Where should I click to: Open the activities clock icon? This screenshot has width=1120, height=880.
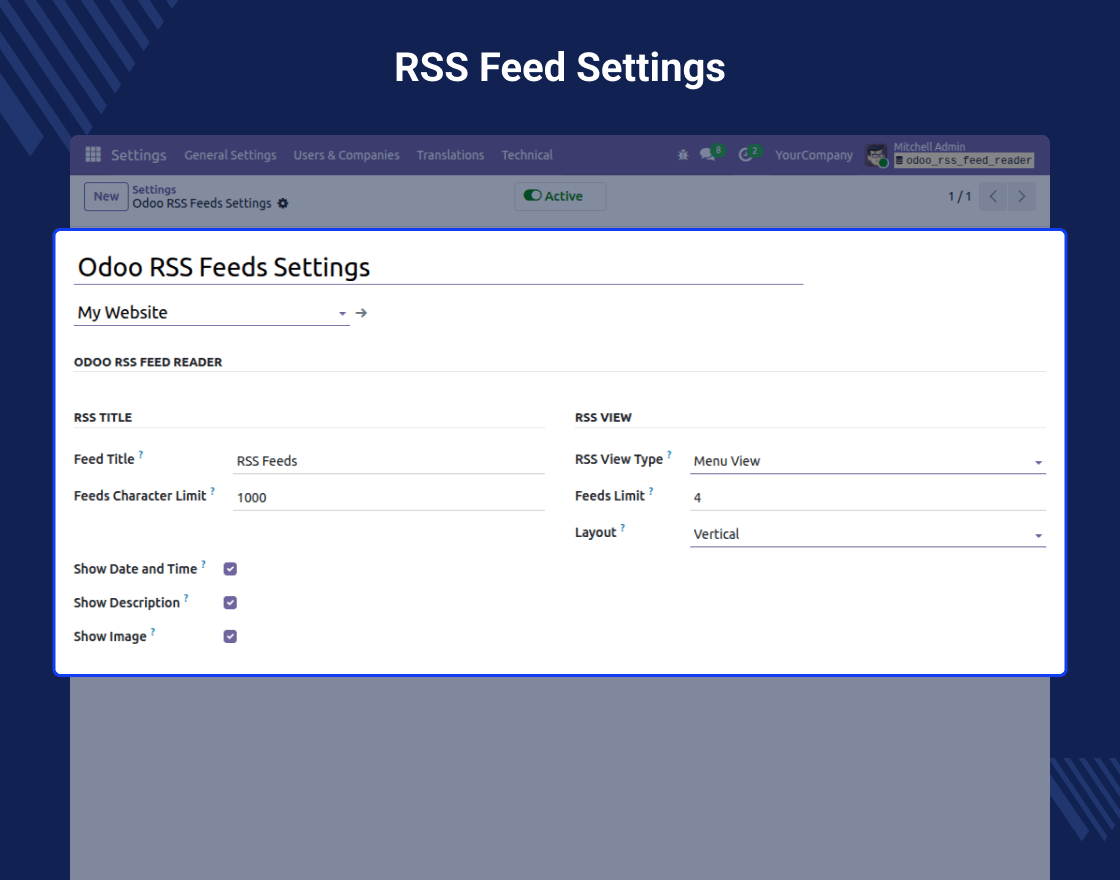(x=745, y=155)
